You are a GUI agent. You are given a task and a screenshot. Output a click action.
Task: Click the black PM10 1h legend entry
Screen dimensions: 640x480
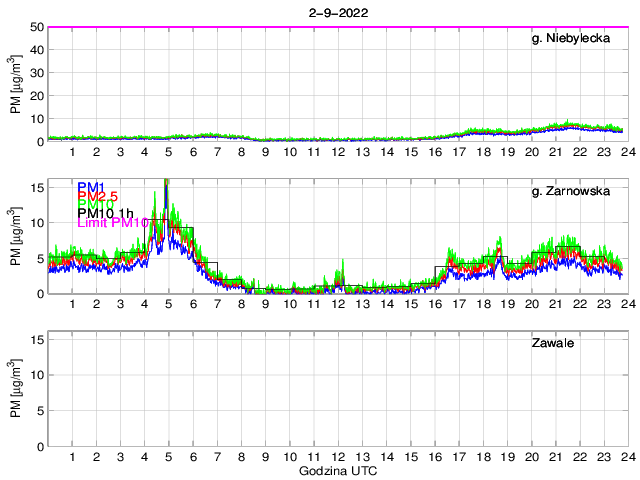point(106,213)
